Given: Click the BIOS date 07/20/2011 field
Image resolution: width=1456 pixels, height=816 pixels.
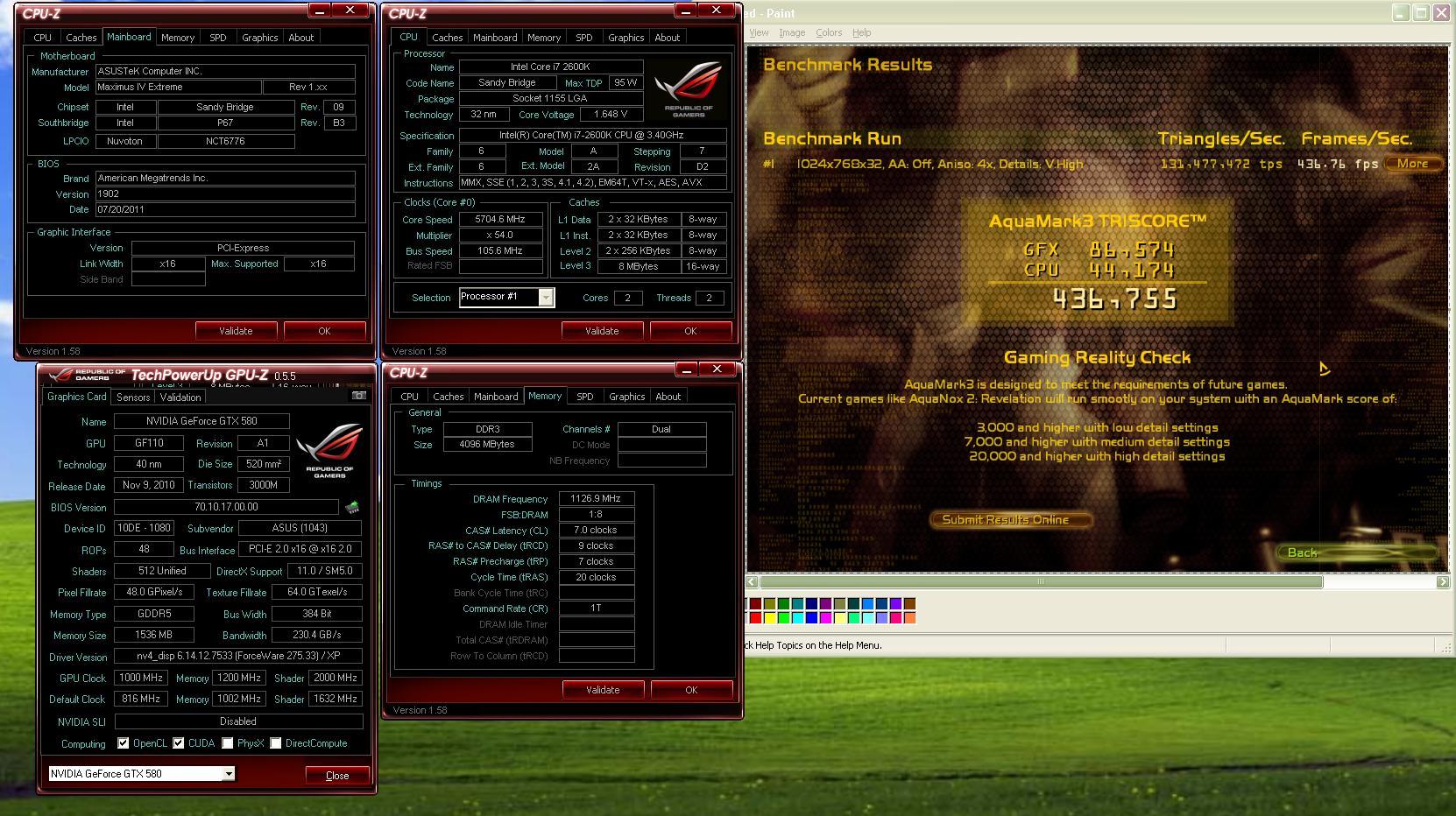Looking at the screenshot, I should point(225,210).
